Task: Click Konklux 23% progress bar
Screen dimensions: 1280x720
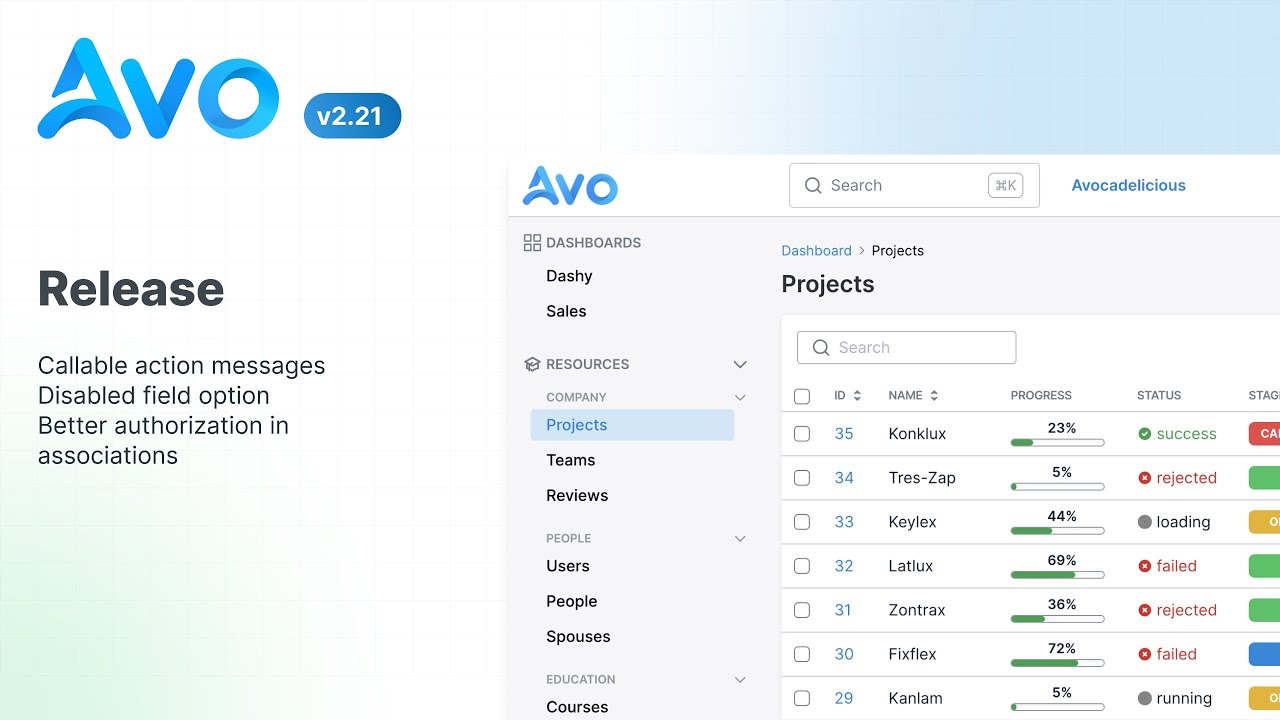Action: point(1058,442)
